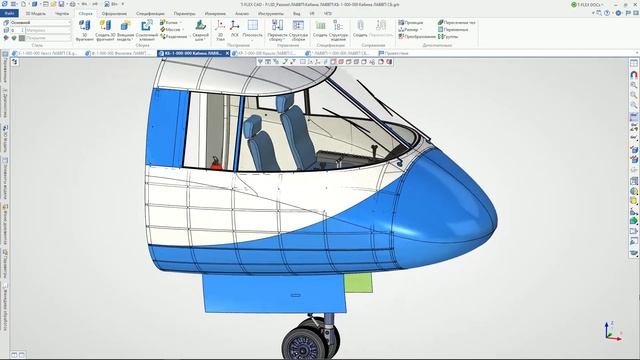Click the Проекция command

click(411, 22)
